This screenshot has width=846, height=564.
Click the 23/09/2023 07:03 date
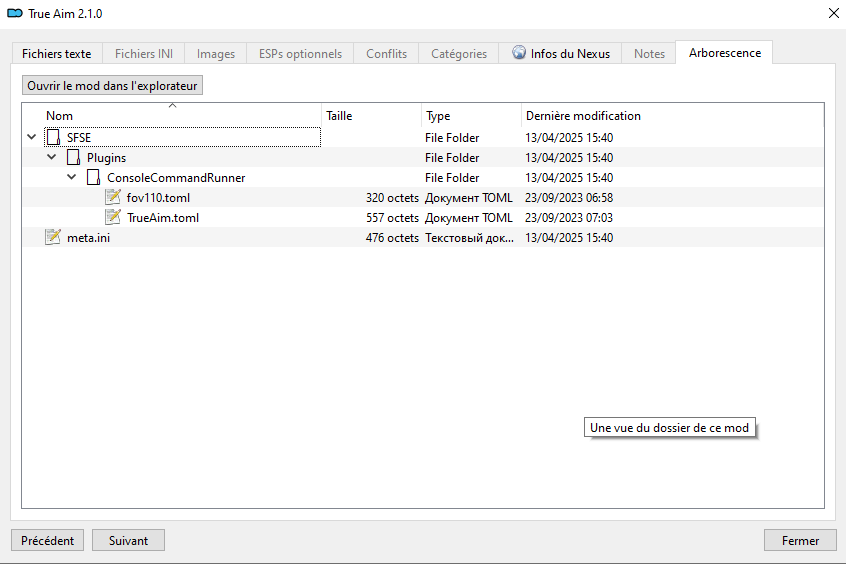pyautogui.click(x=569, y=218)
